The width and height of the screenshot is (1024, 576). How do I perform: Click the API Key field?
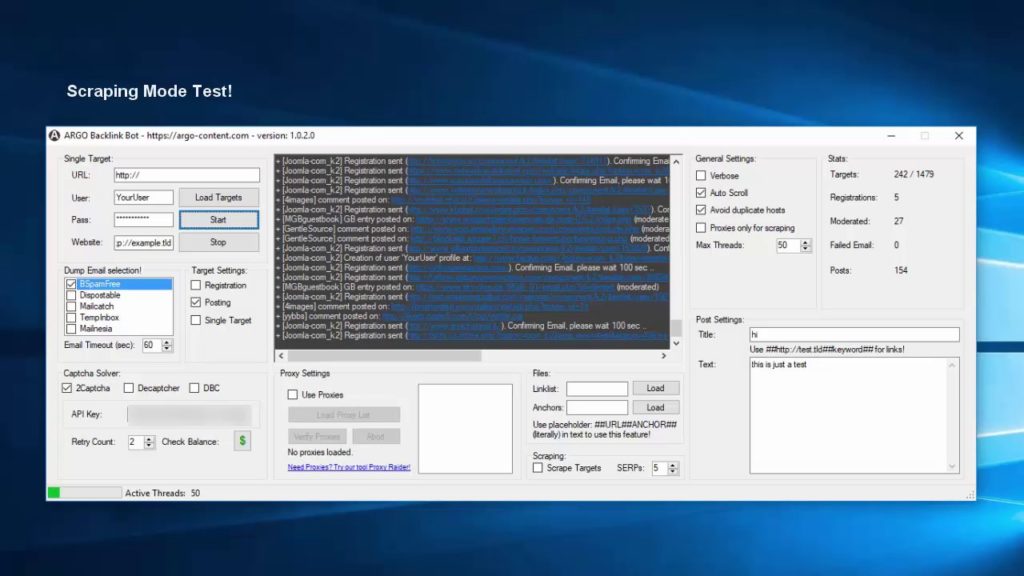189,414
